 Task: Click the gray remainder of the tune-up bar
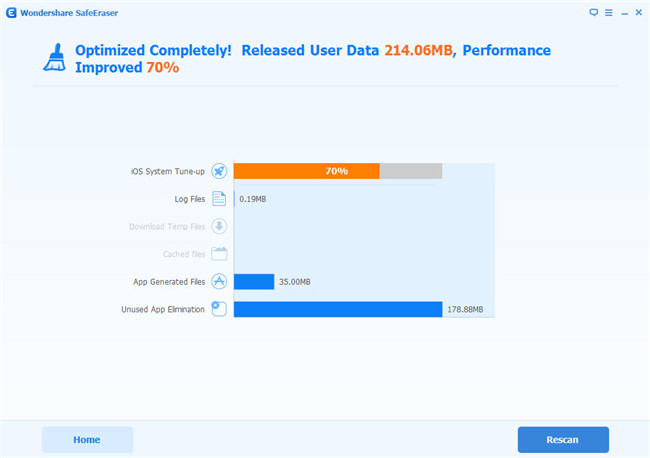click(x=411, y=171)
